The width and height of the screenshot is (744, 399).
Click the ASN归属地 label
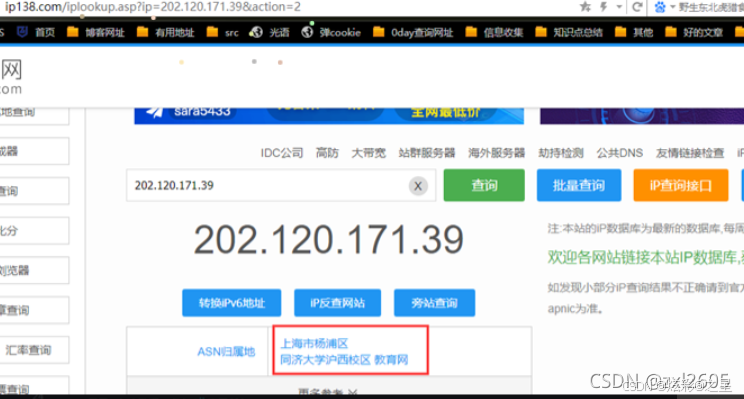226,352
